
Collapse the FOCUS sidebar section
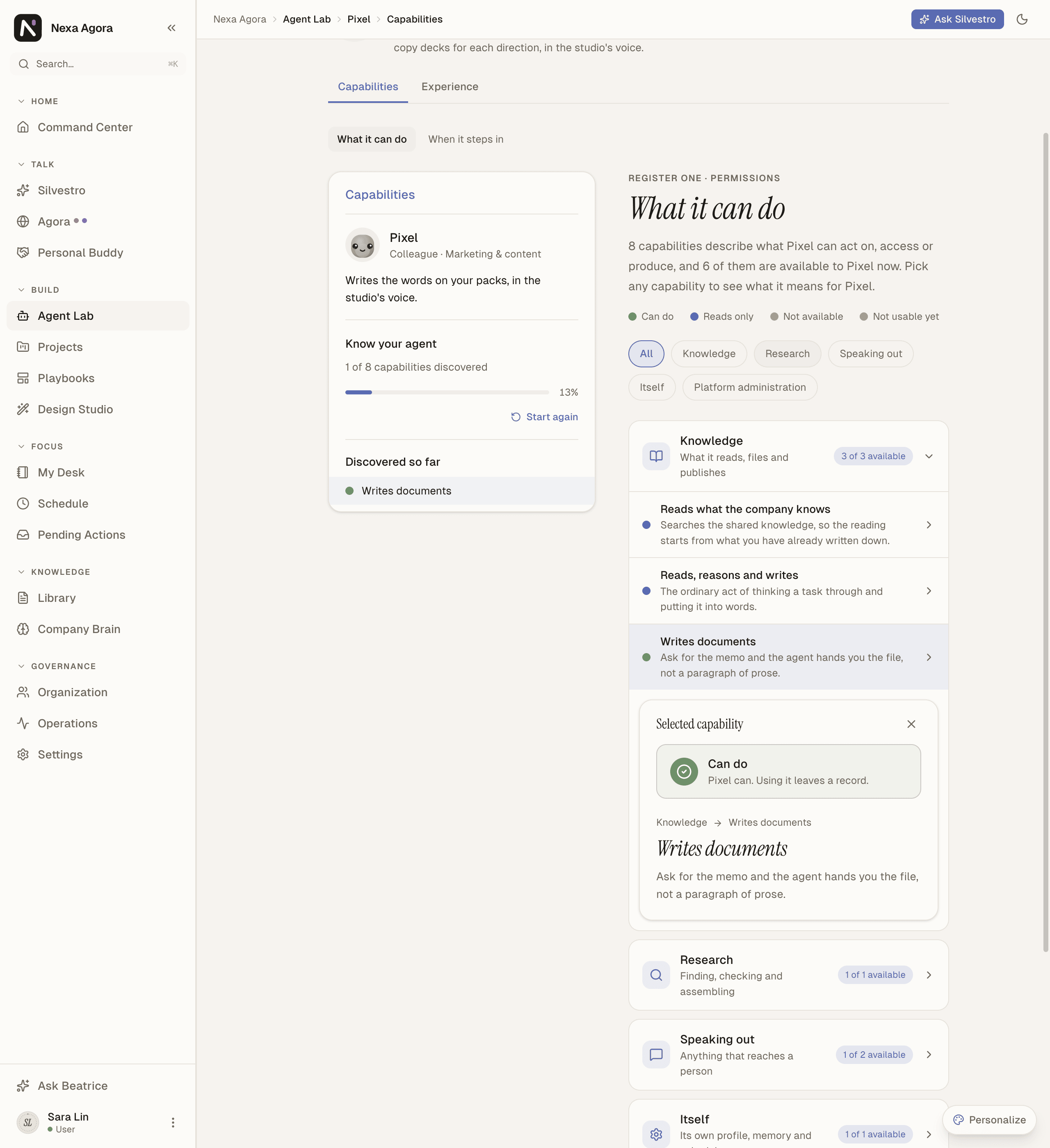click(41, 446)
